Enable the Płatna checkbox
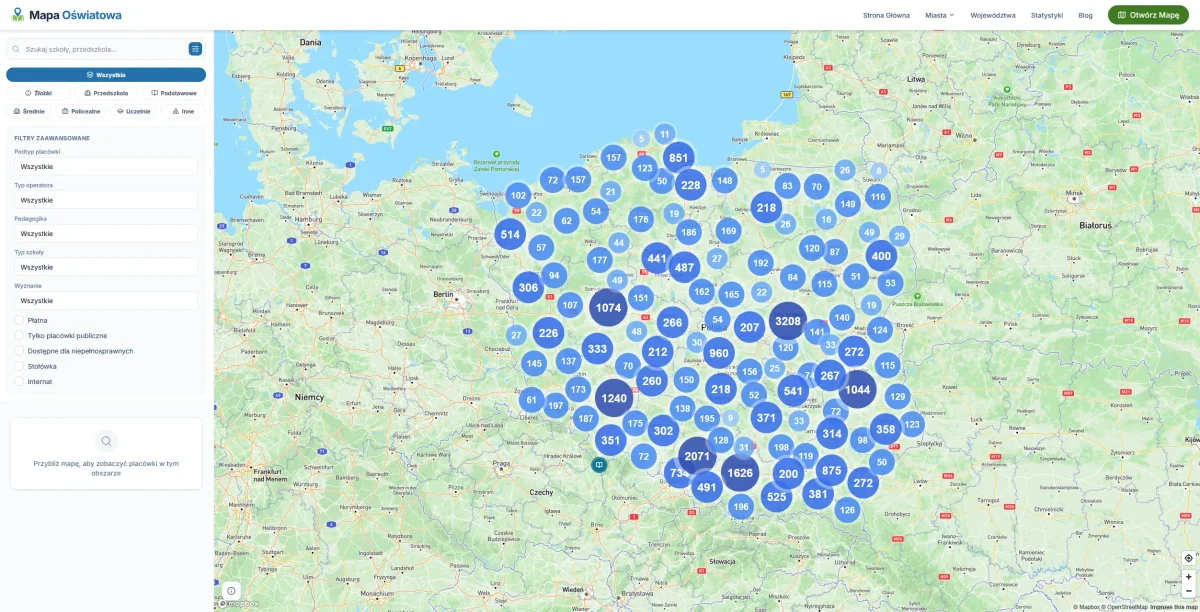Viewport: 1200px width, 612px height. tap(19, 321)
